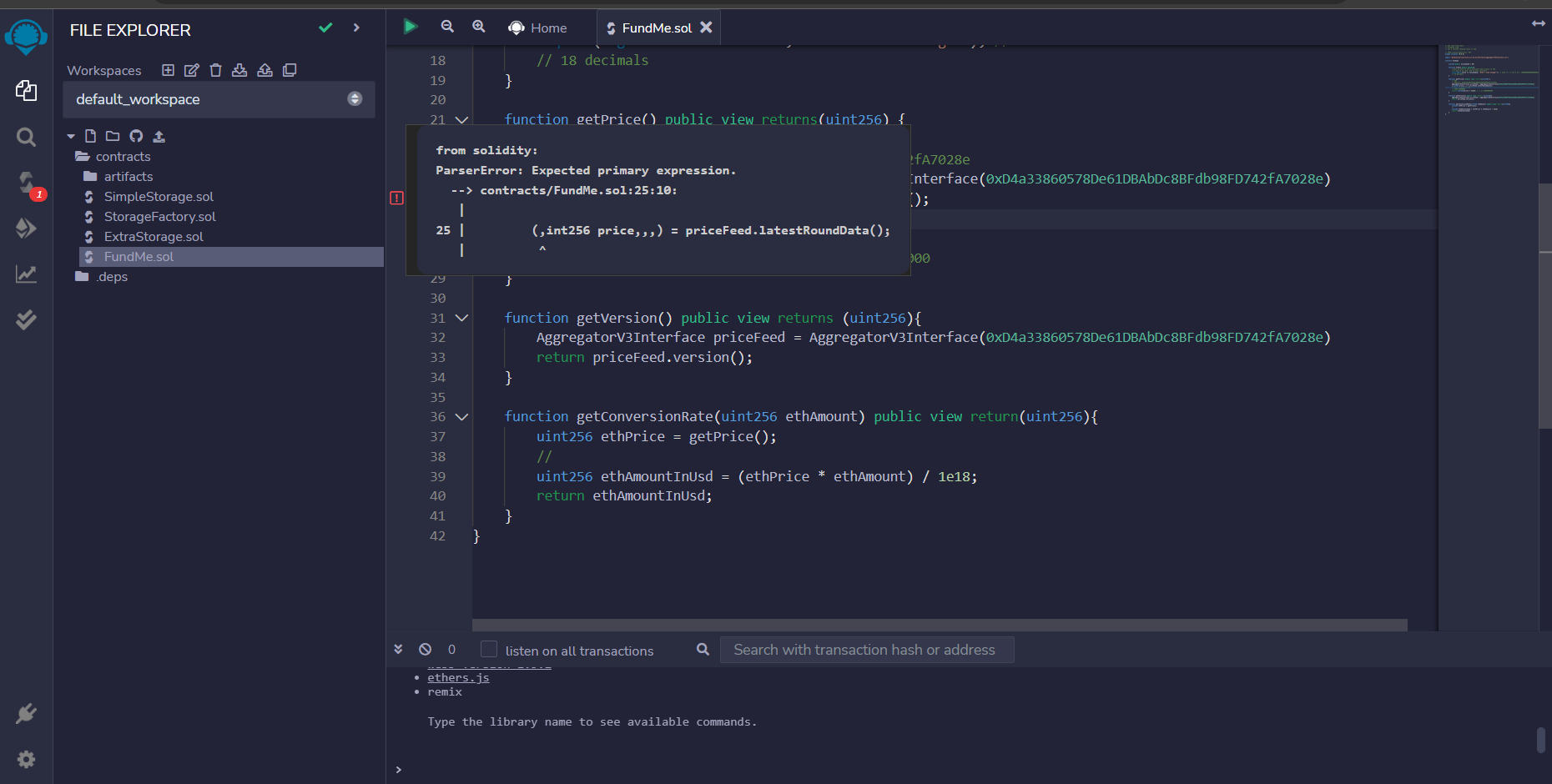This screenshot has width=1552, height=784.
Task: Click the terminal search magnifier icon
Action: click(703, 649)
